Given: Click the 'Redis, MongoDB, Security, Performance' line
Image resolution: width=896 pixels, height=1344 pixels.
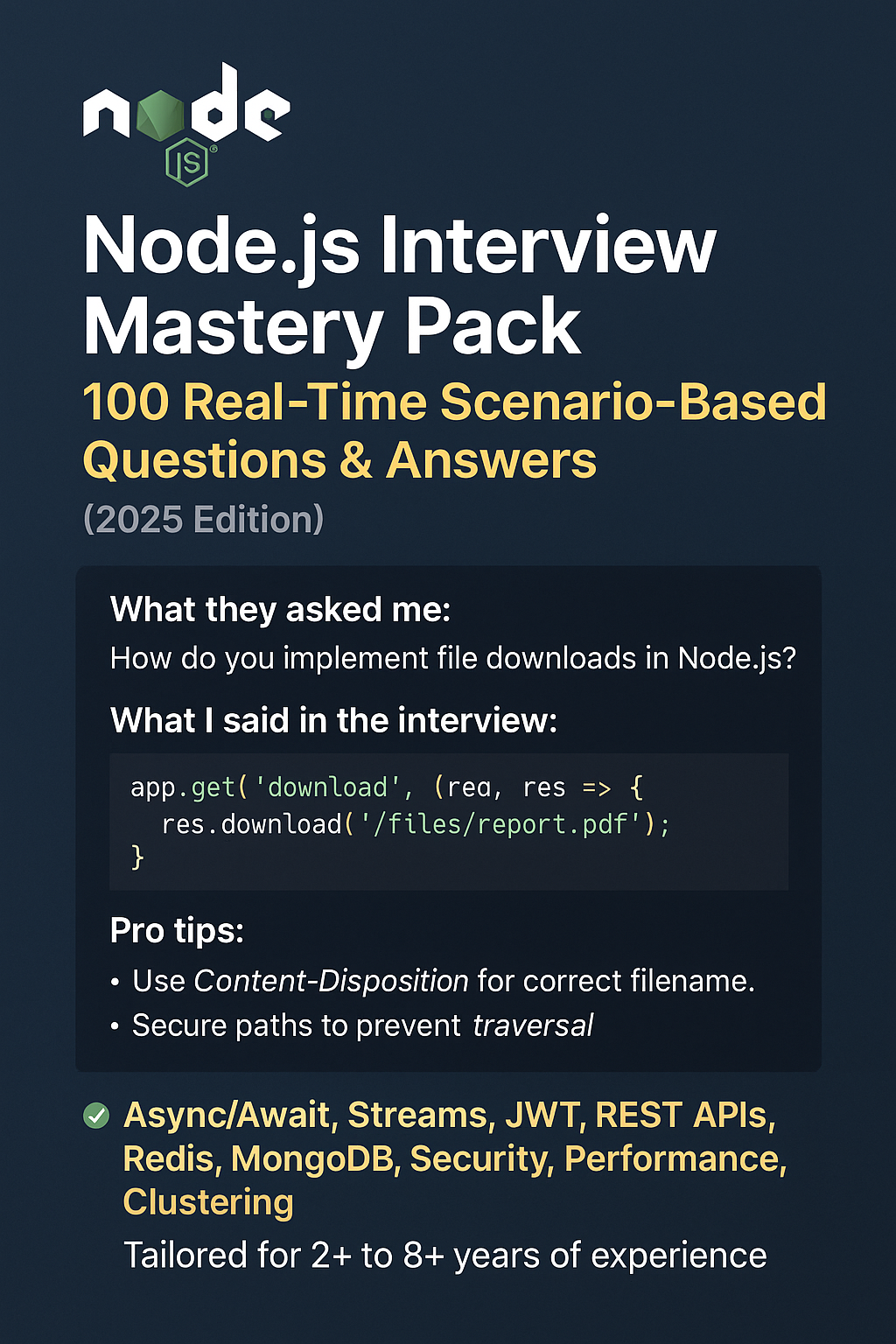Looking at the screenshot, I should (x=454, y=1159).
